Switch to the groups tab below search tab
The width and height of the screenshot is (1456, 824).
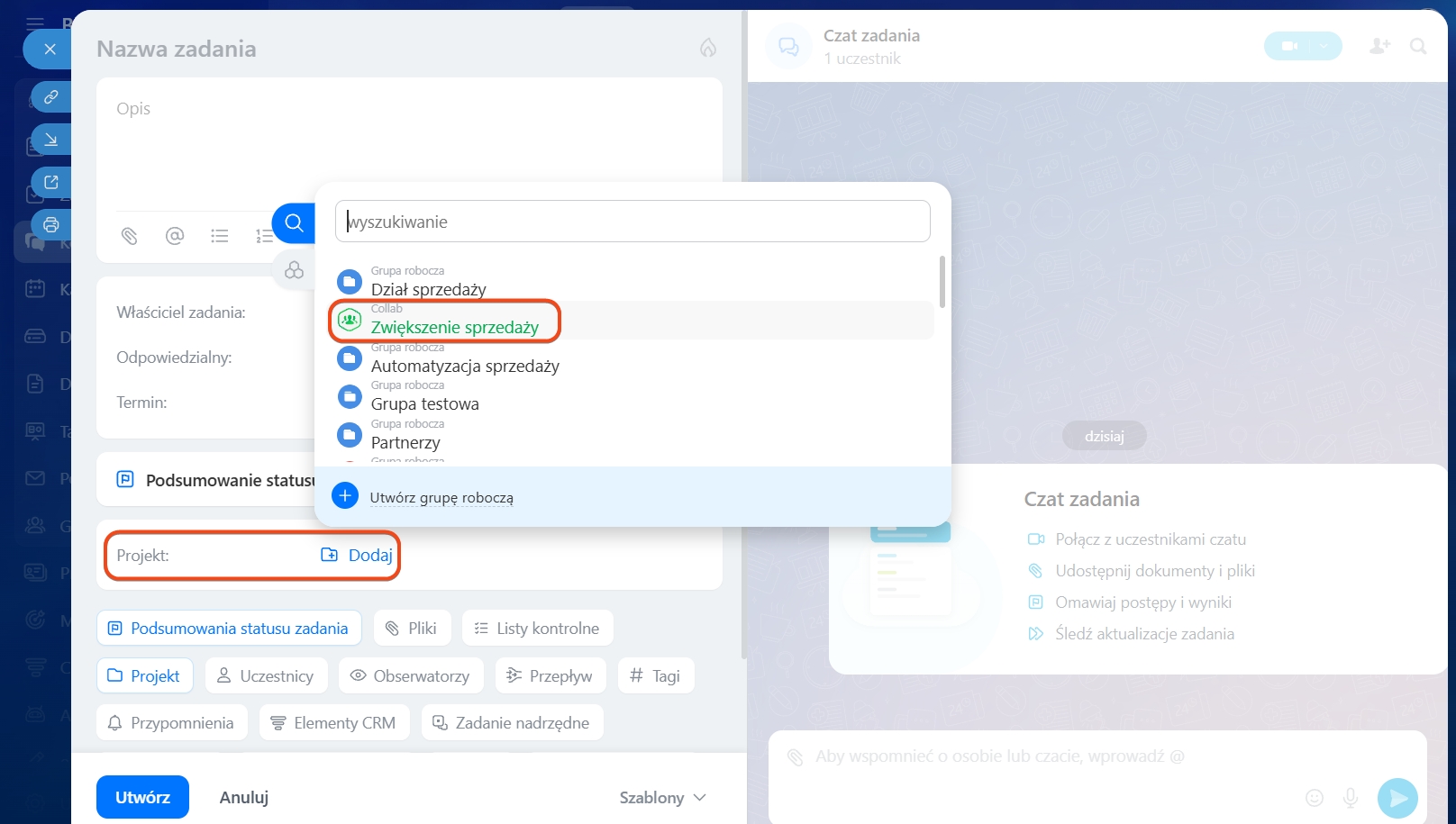click(x=294, y=270)
